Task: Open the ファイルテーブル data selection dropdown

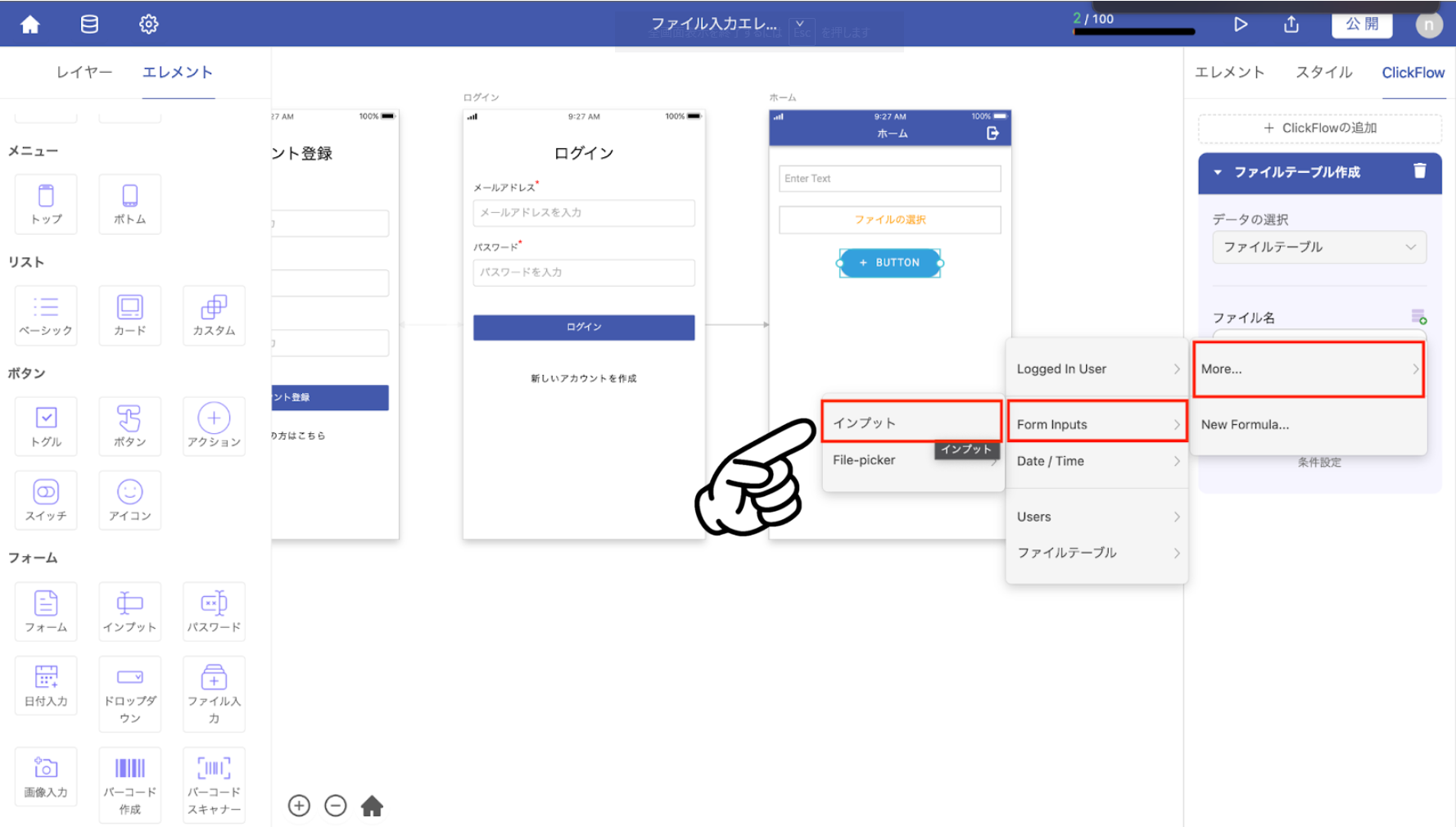Action: [1319, 247]
